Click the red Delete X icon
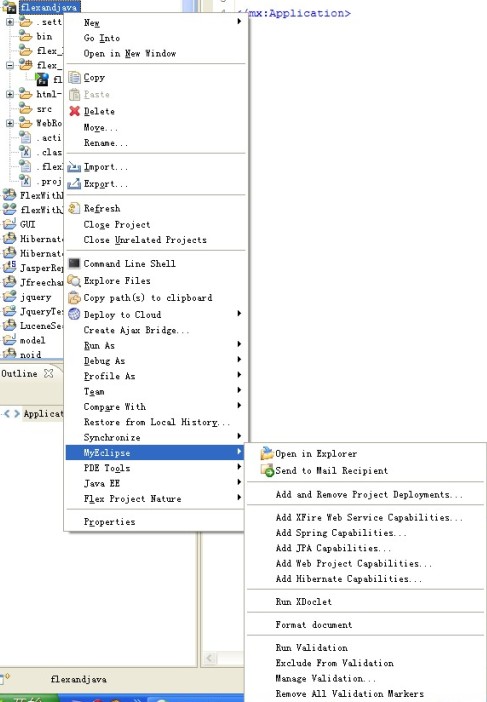The width and height of the screenshot is (487, 702). point(74,111)
